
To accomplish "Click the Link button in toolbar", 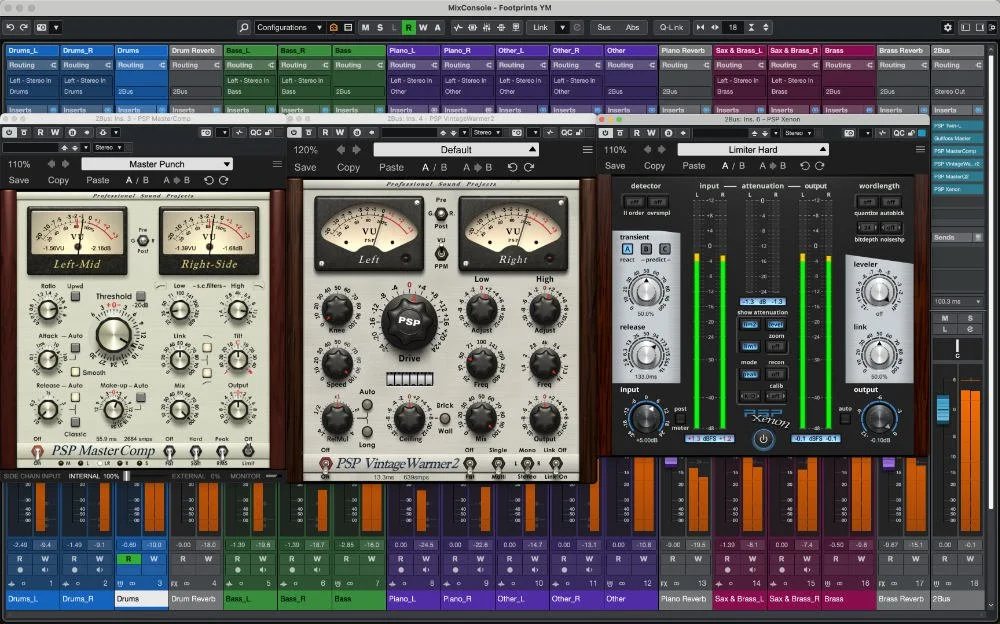I will click(540, 27).
